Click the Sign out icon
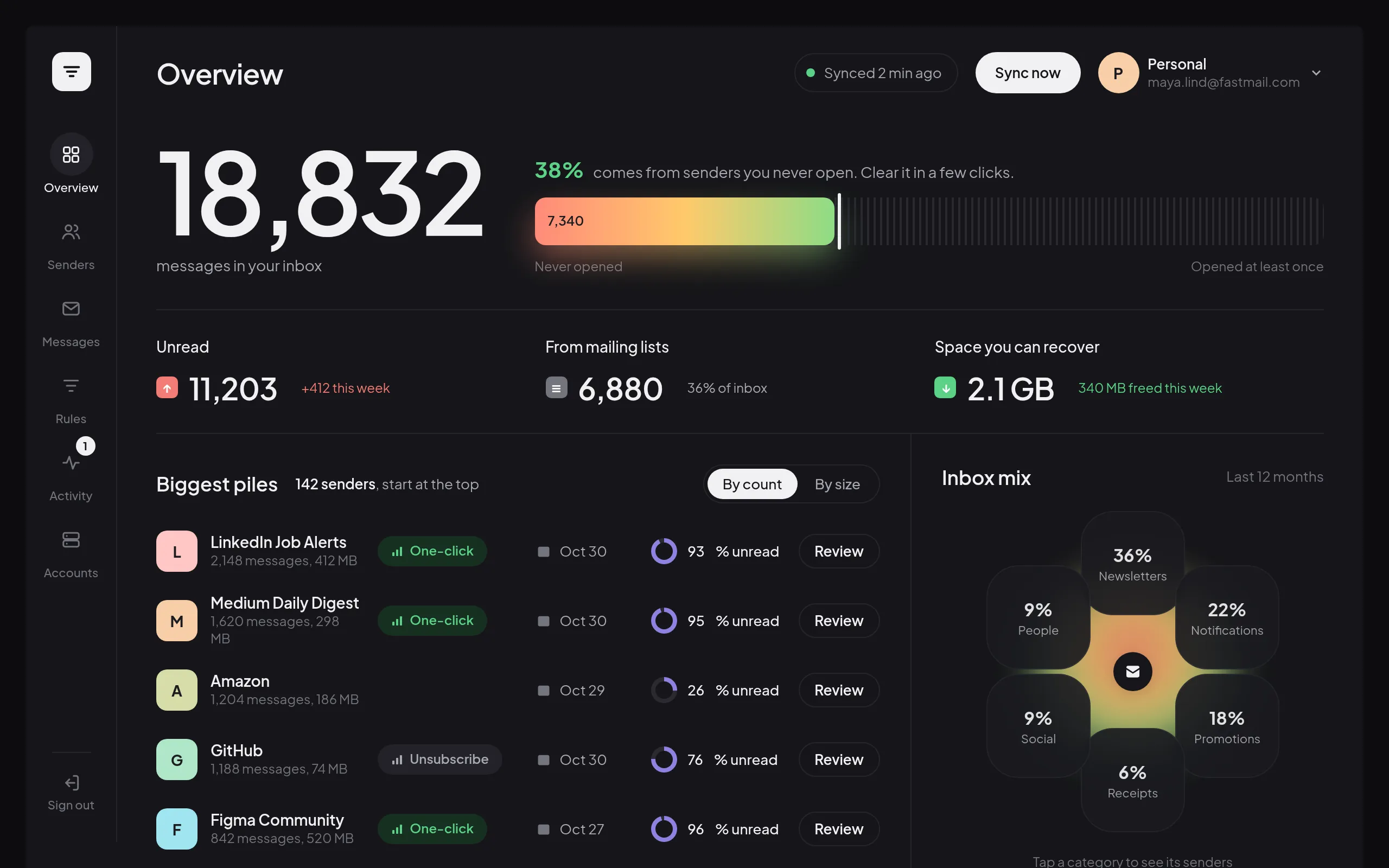The width and height of the screenshot is (1389, 868). click(71, 782)
